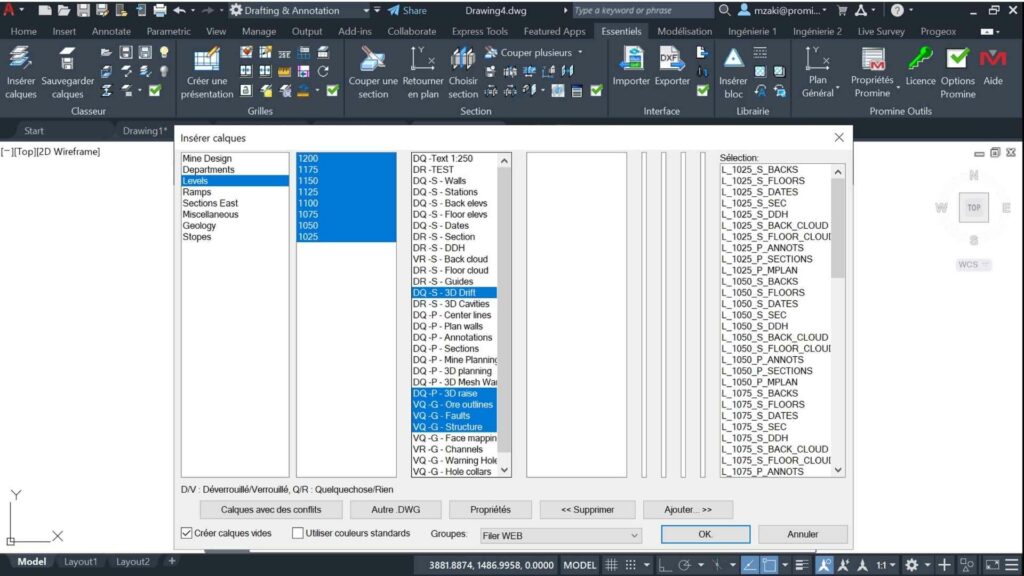Select DQ -S - 3D Drift layer
This screenshot has width=1024, height=576.
click(x=455, y=293)
